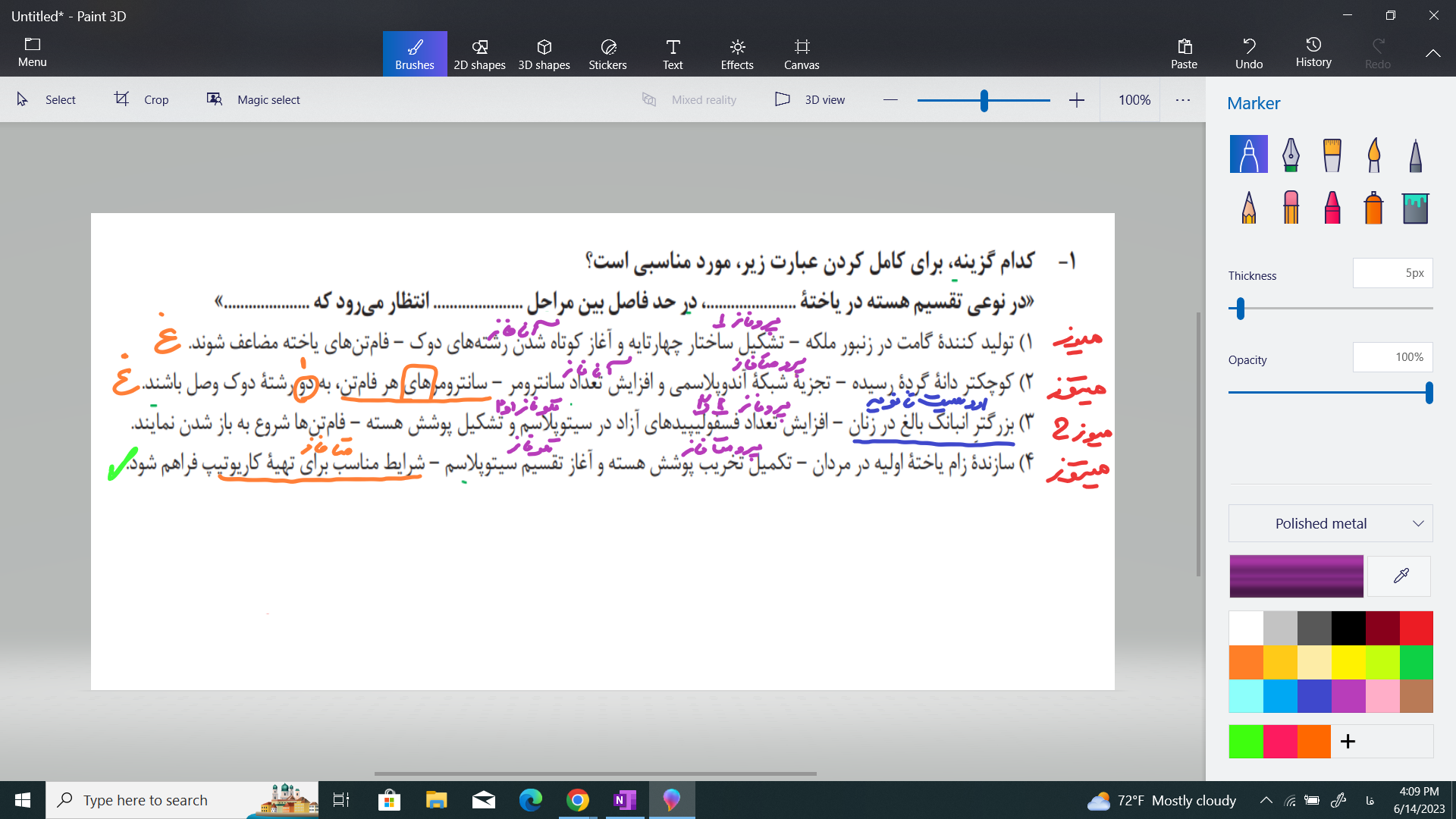Add a new custom color

[1348, 742]
